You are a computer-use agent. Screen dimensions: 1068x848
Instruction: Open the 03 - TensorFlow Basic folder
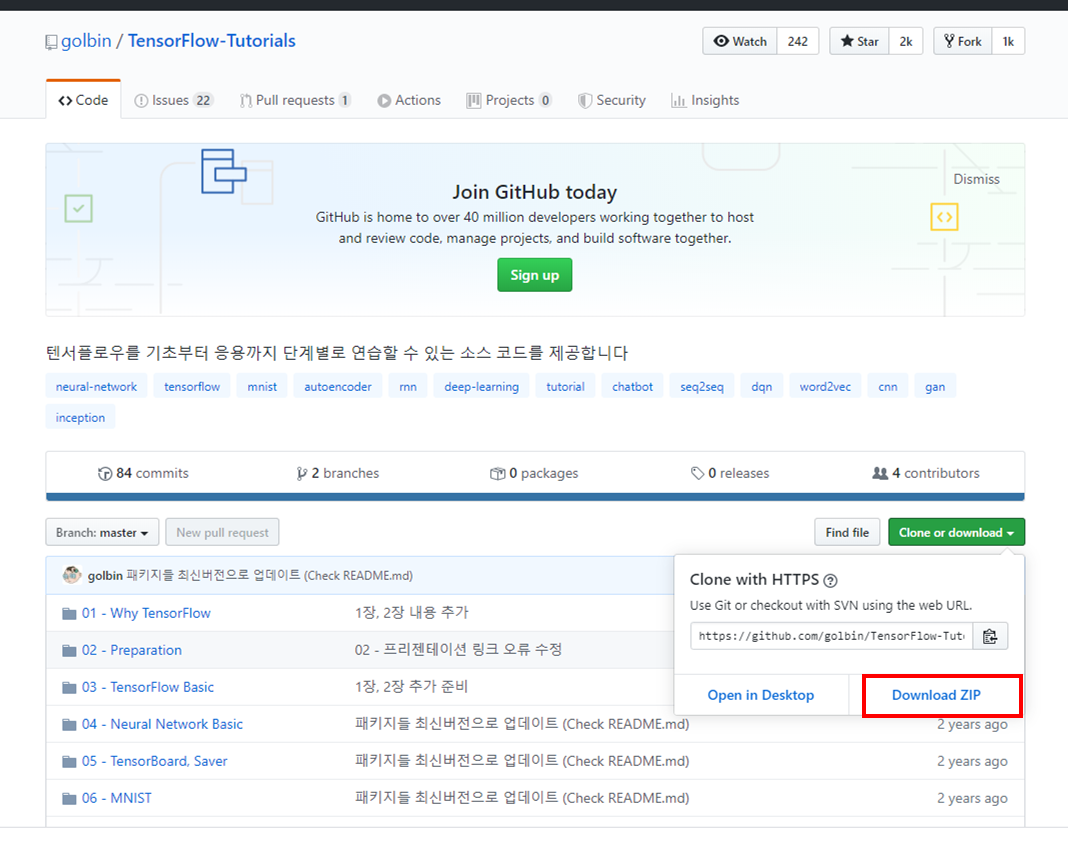148,687
